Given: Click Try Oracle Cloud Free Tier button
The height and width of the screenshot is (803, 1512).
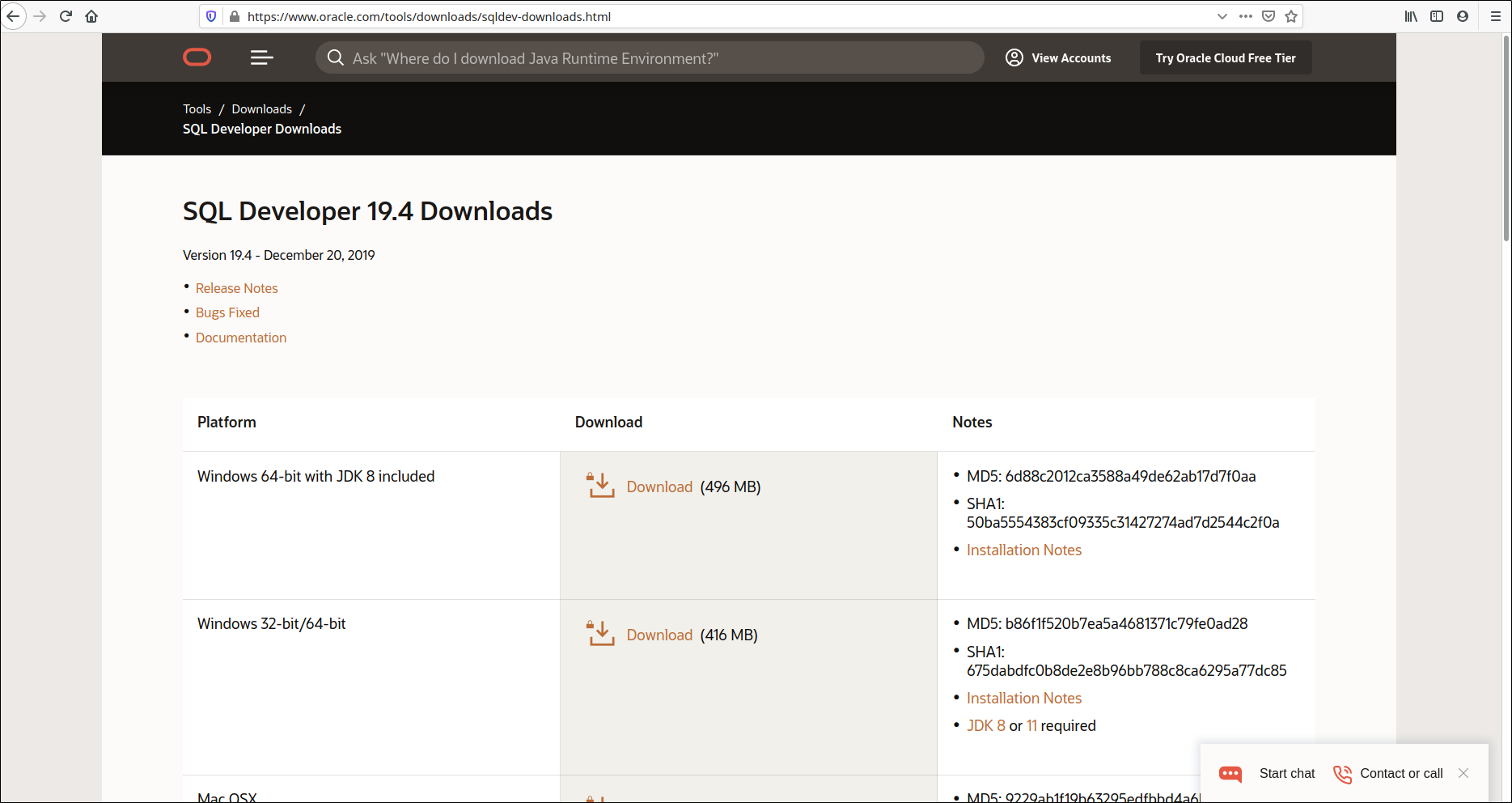Looking at the screenshot, I should pos(1226,57).
